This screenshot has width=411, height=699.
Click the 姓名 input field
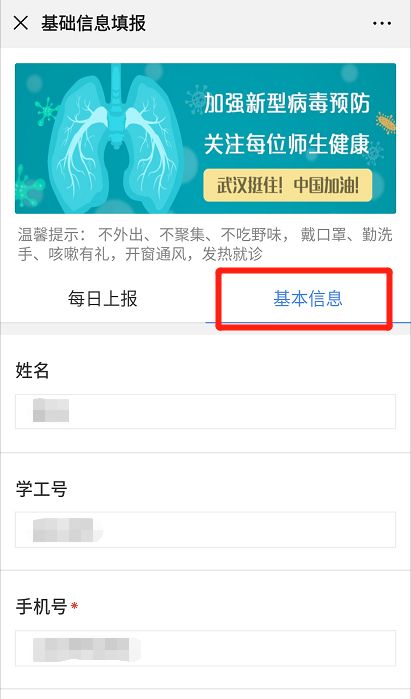(205, 411)
